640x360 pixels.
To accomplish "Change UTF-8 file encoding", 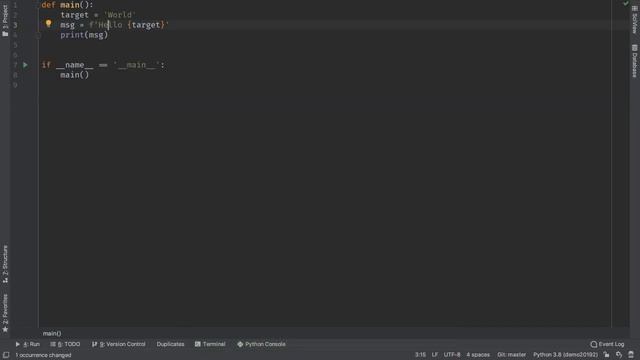I will (452, 355).
